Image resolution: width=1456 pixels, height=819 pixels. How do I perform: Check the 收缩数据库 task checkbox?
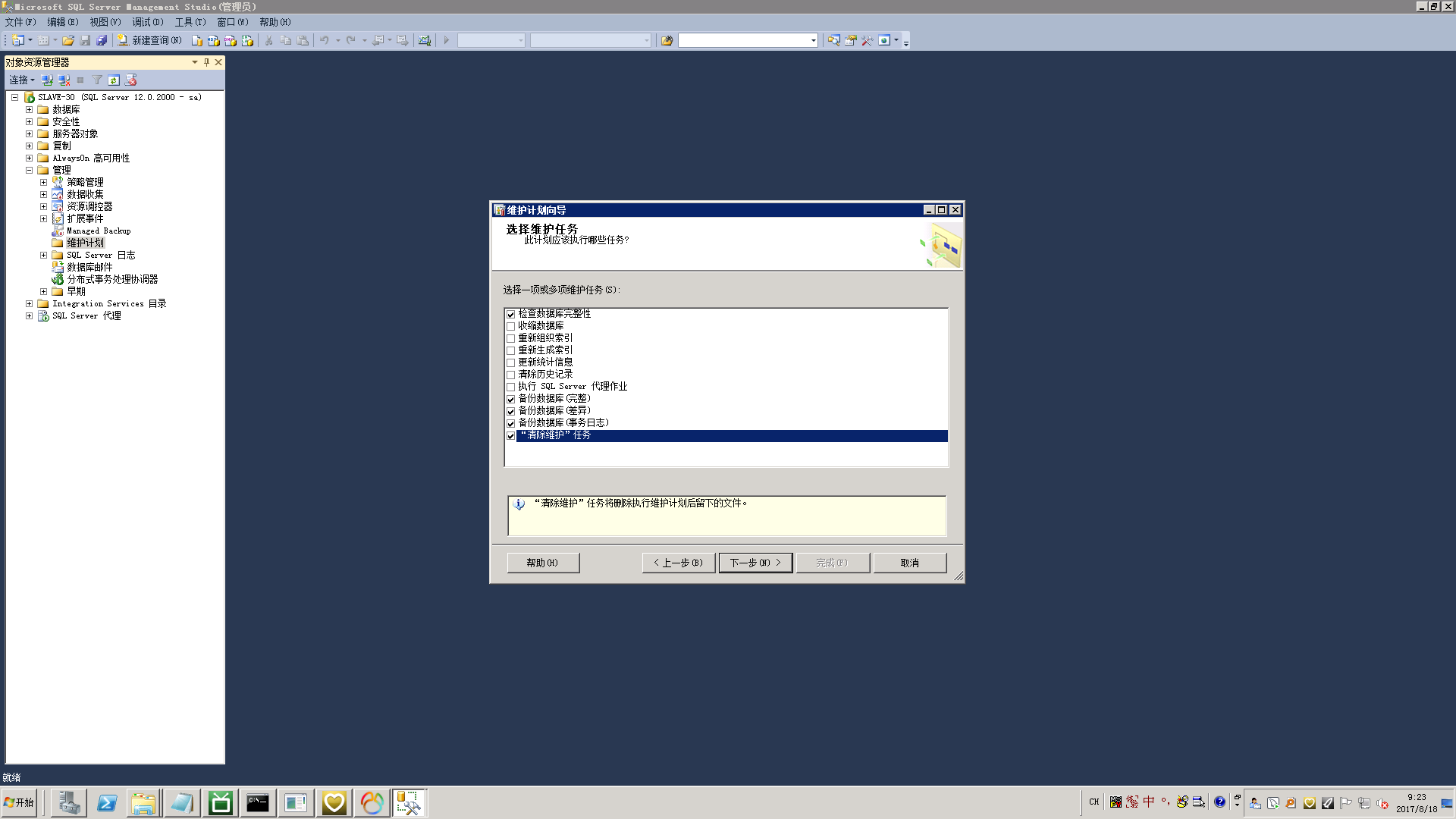click(511, 326)
